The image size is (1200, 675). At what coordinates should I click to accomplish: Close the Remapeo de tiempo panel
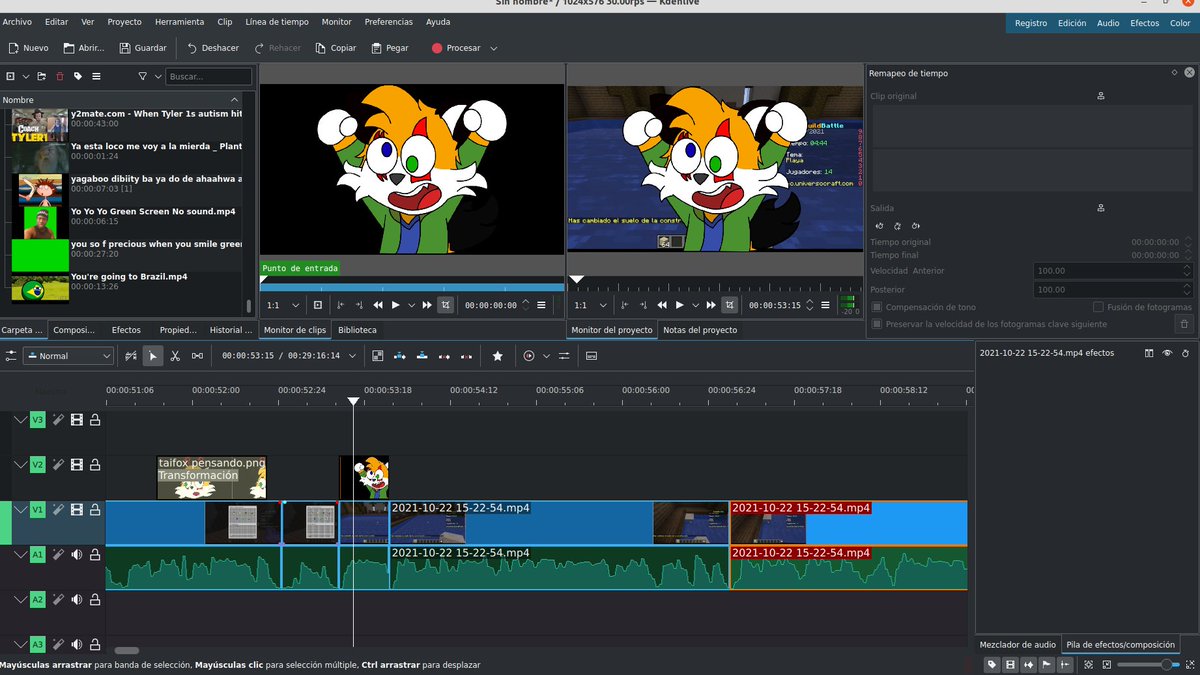1189,73
